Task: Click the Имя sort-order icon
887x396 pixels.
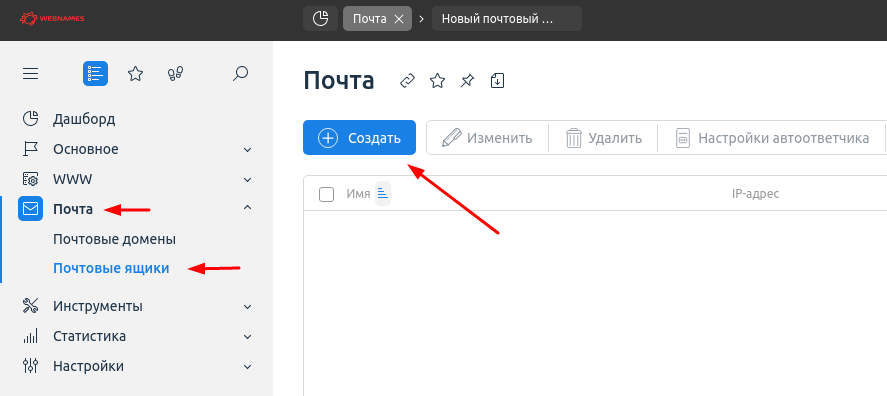Action: [x=383, y=194]
